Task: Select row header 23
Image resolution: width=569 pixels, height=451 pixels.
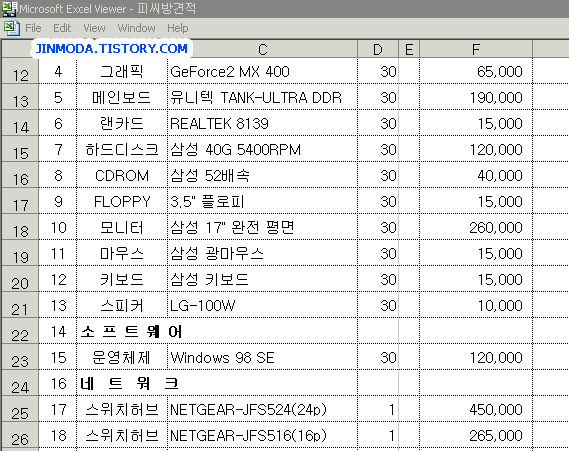Action: [20, 357]
